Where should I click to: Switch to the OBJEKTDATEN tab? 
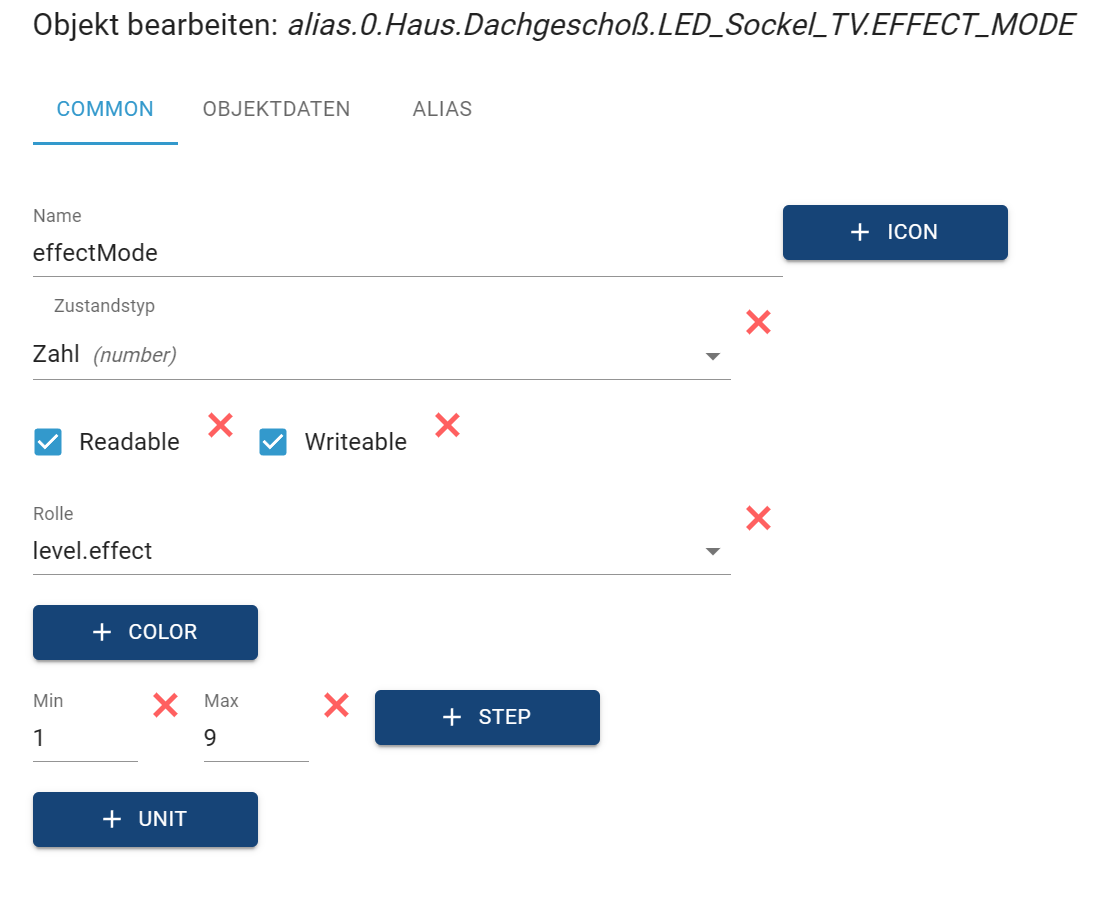(x=276, y=109)
